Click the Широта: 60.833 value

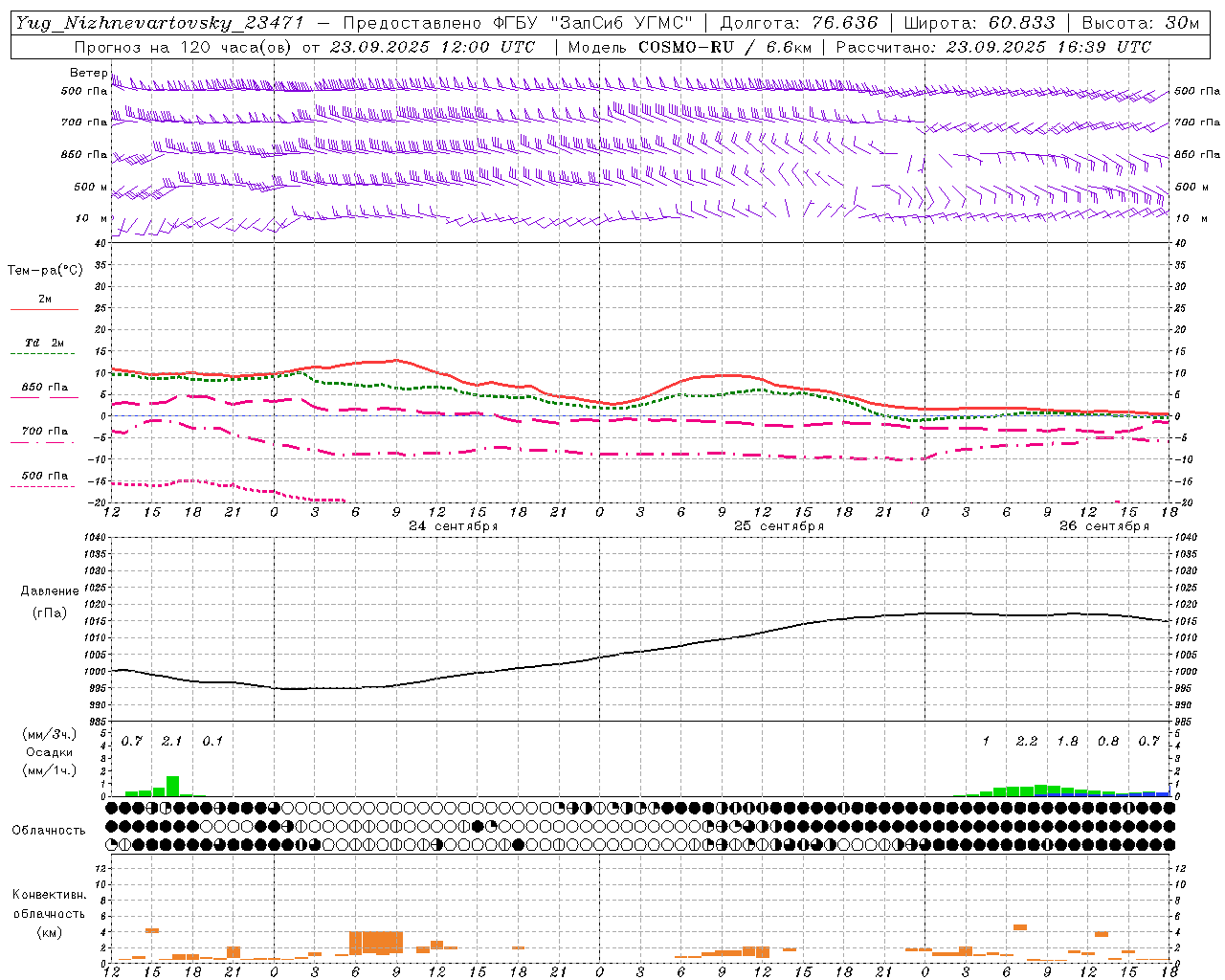point(979,23)
